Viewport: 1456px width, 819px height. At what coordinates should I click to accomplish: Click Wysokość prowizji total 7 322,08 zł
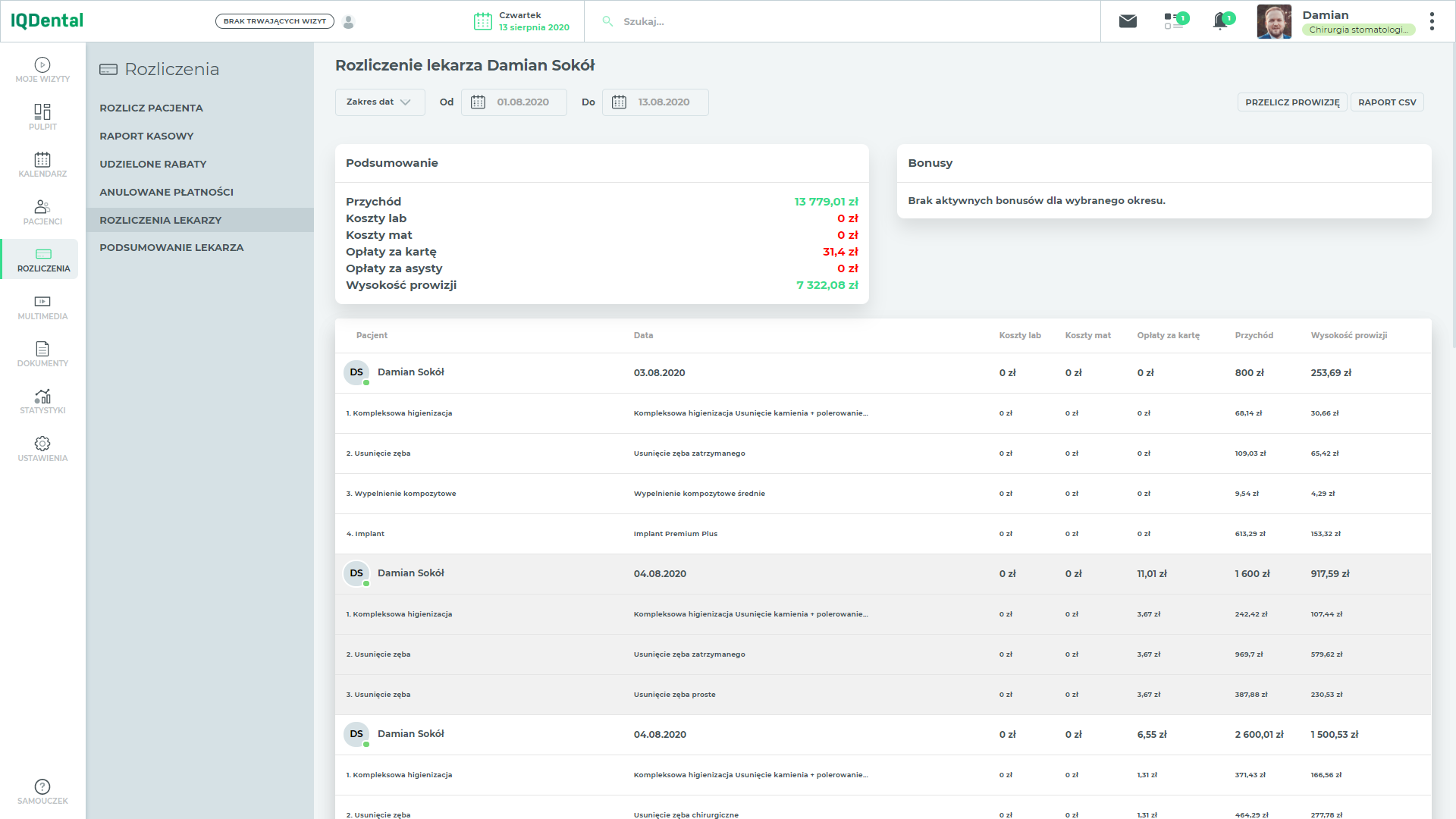827,285
